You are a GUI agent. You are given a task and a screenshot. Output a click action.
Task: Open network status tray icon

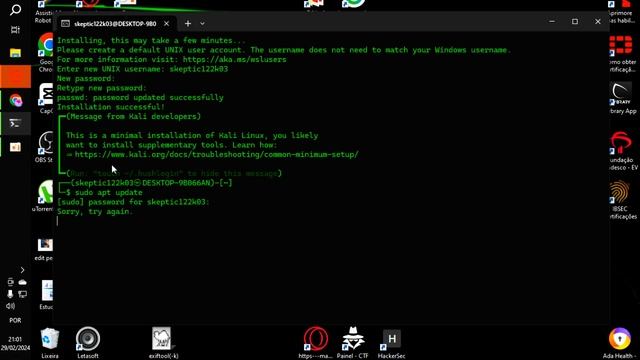(22, 294)
